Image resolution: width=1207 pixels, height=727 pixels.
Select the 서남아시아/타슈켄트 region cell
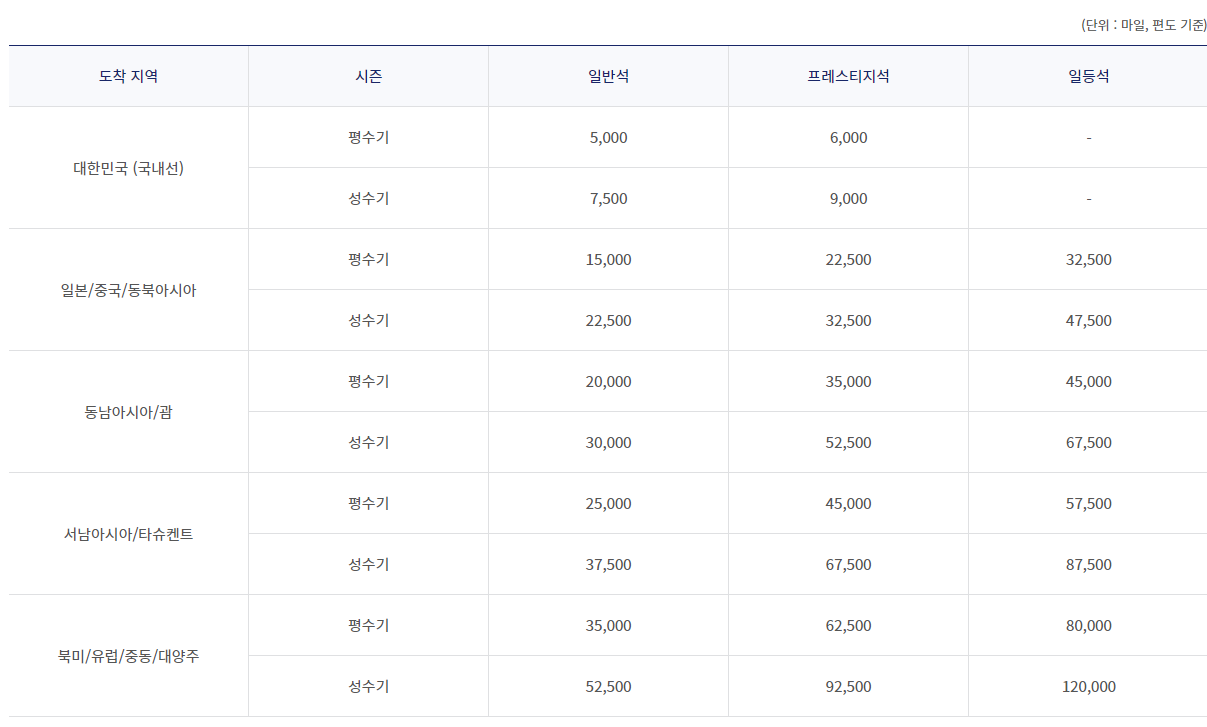click(x=128, y=534)
